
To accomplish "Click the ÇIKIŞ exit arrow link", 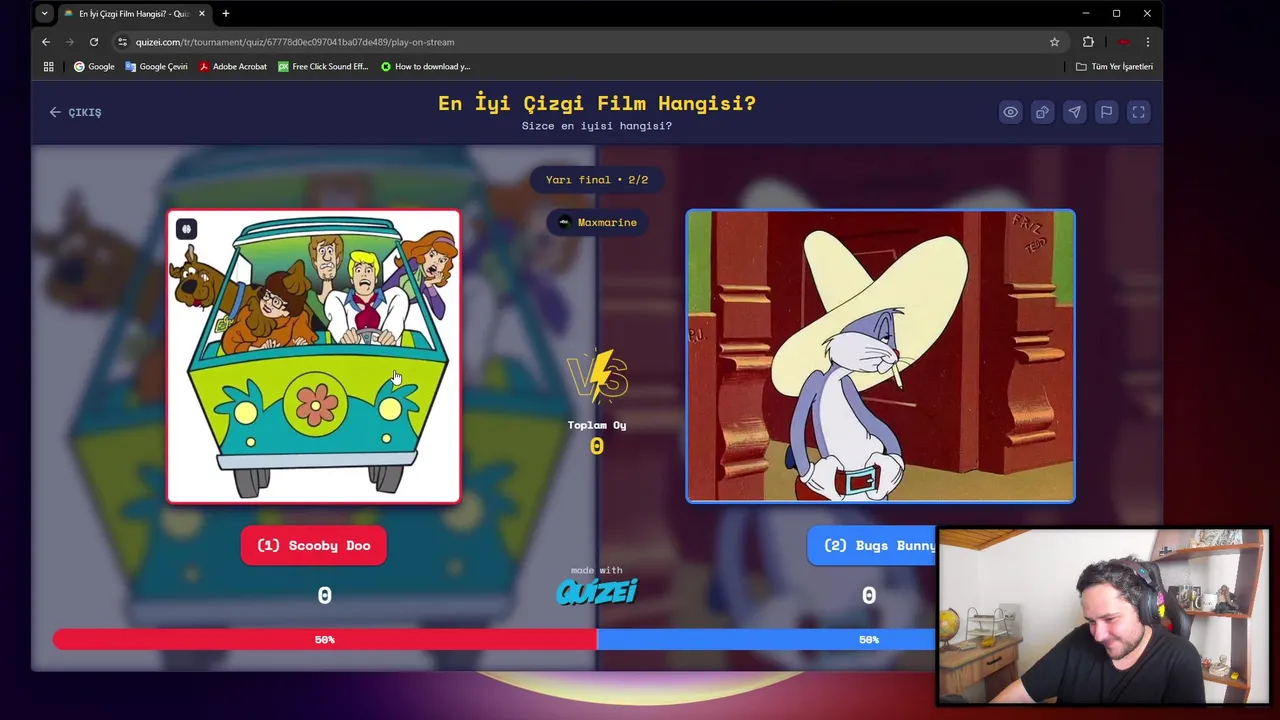I will pos(75,112).
